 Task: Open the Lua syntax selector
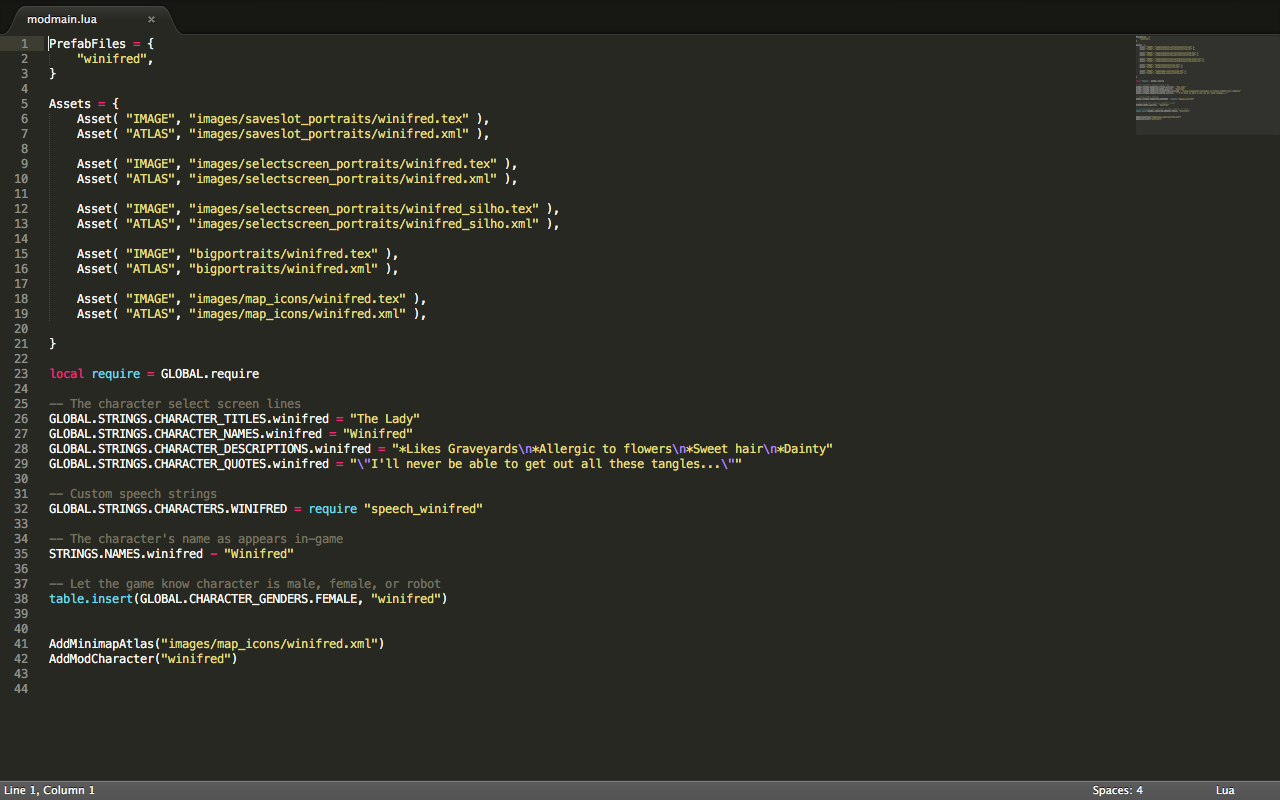[x=1225, y=790]
